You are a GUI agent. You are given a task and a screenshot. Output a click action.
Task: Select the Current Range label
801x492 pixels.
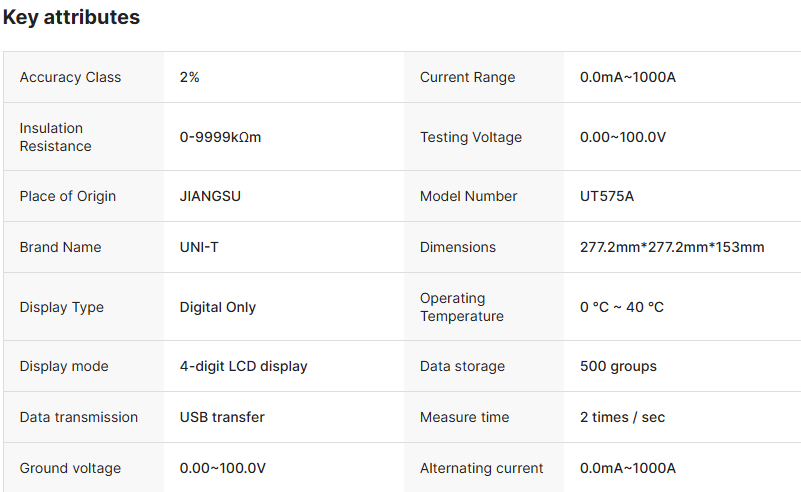coord(467,77)
